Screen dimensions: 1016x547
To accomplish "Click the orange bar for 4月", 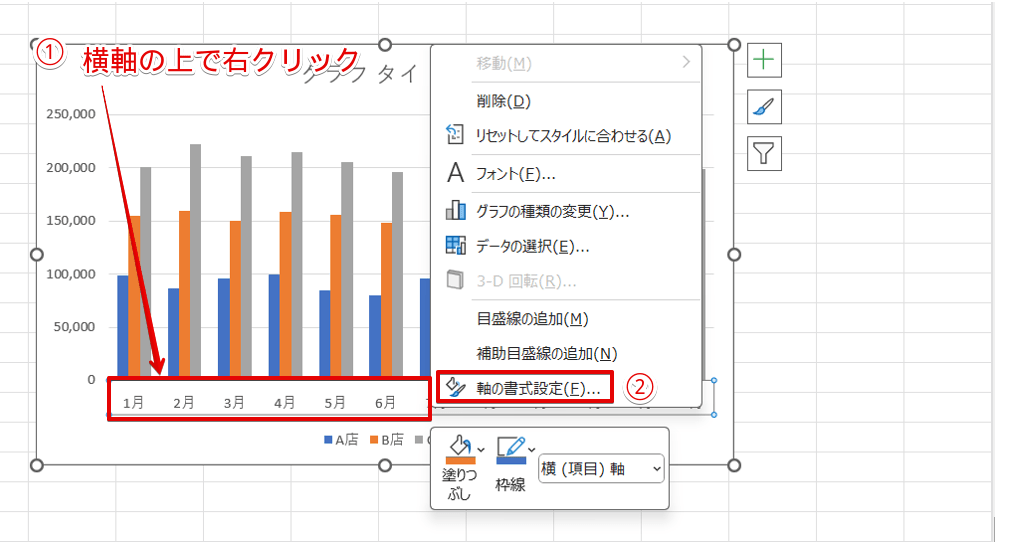I will [x=286, y=294].
